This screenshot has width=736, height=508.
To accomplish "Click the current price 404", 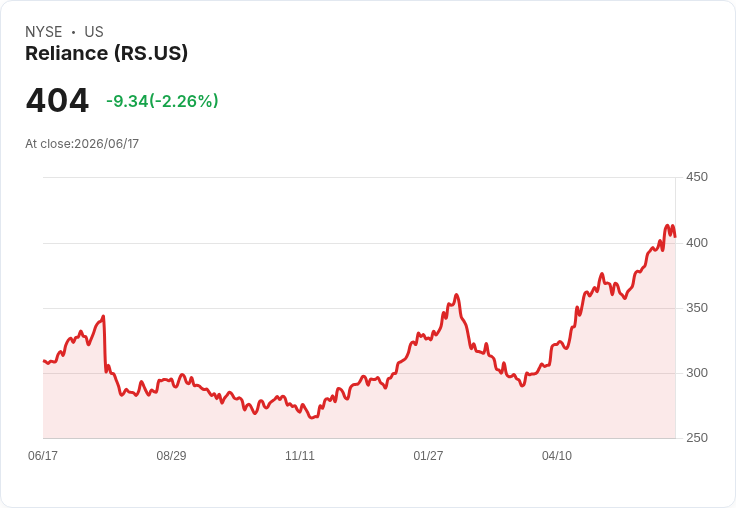I will (57, 100).
